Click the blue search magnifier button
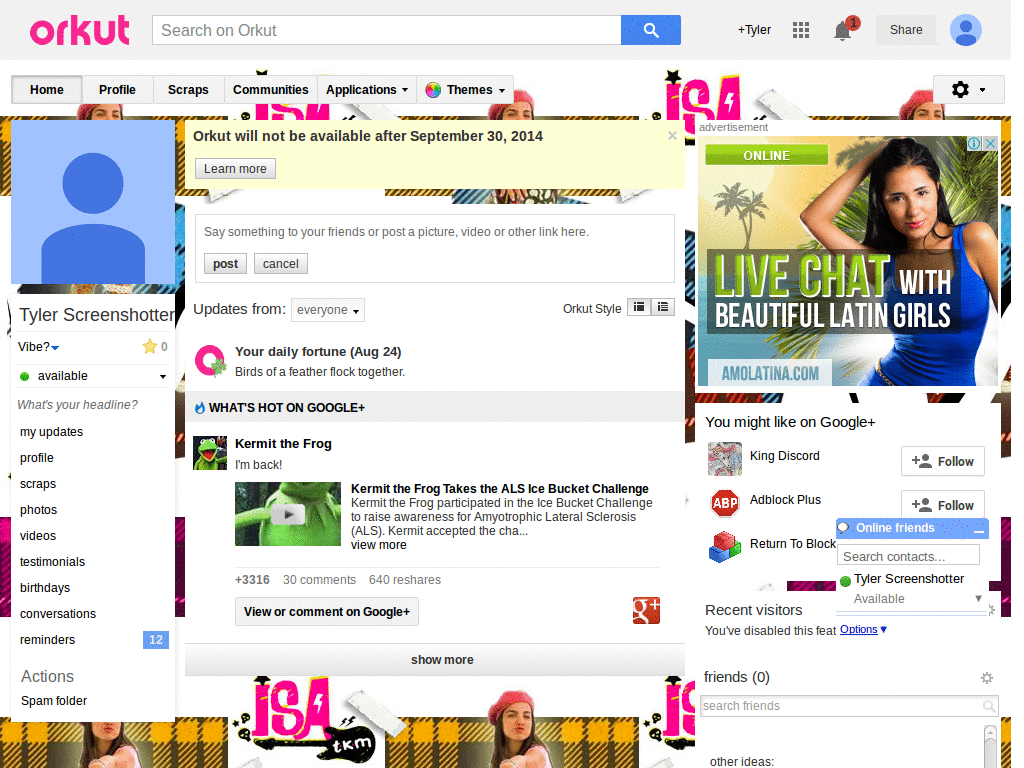The image size is (1024, 768). pyautogui.click(x=650, y=30)
